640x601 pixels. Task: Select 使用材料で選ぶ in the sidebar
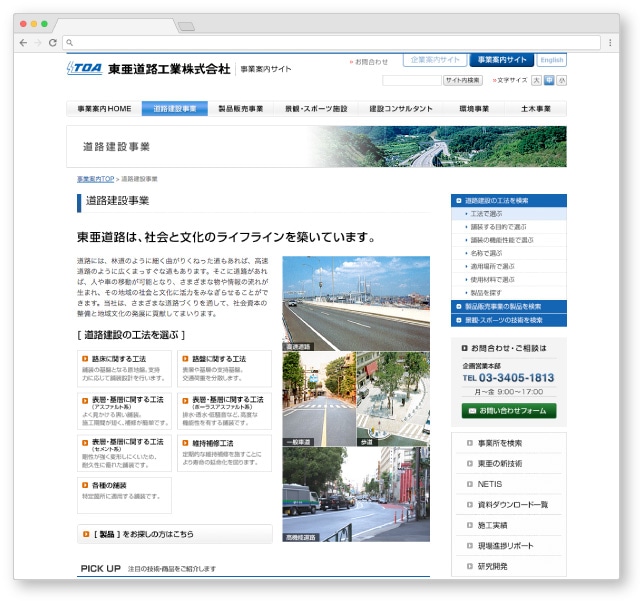(509, 280)
